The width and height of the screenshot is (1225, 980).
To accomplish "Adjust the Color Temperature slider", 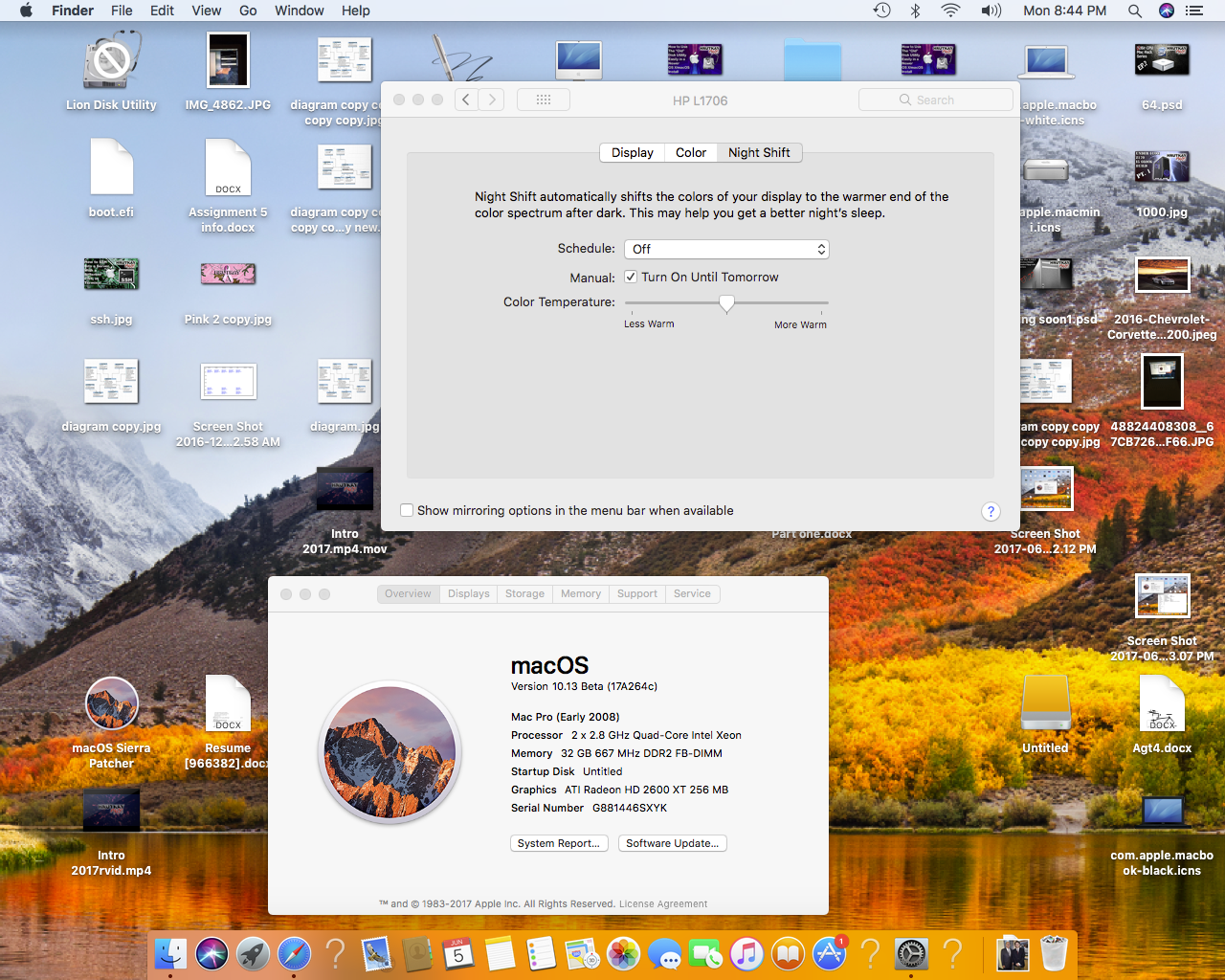I will pyautogui.click(x=726, y=303).
